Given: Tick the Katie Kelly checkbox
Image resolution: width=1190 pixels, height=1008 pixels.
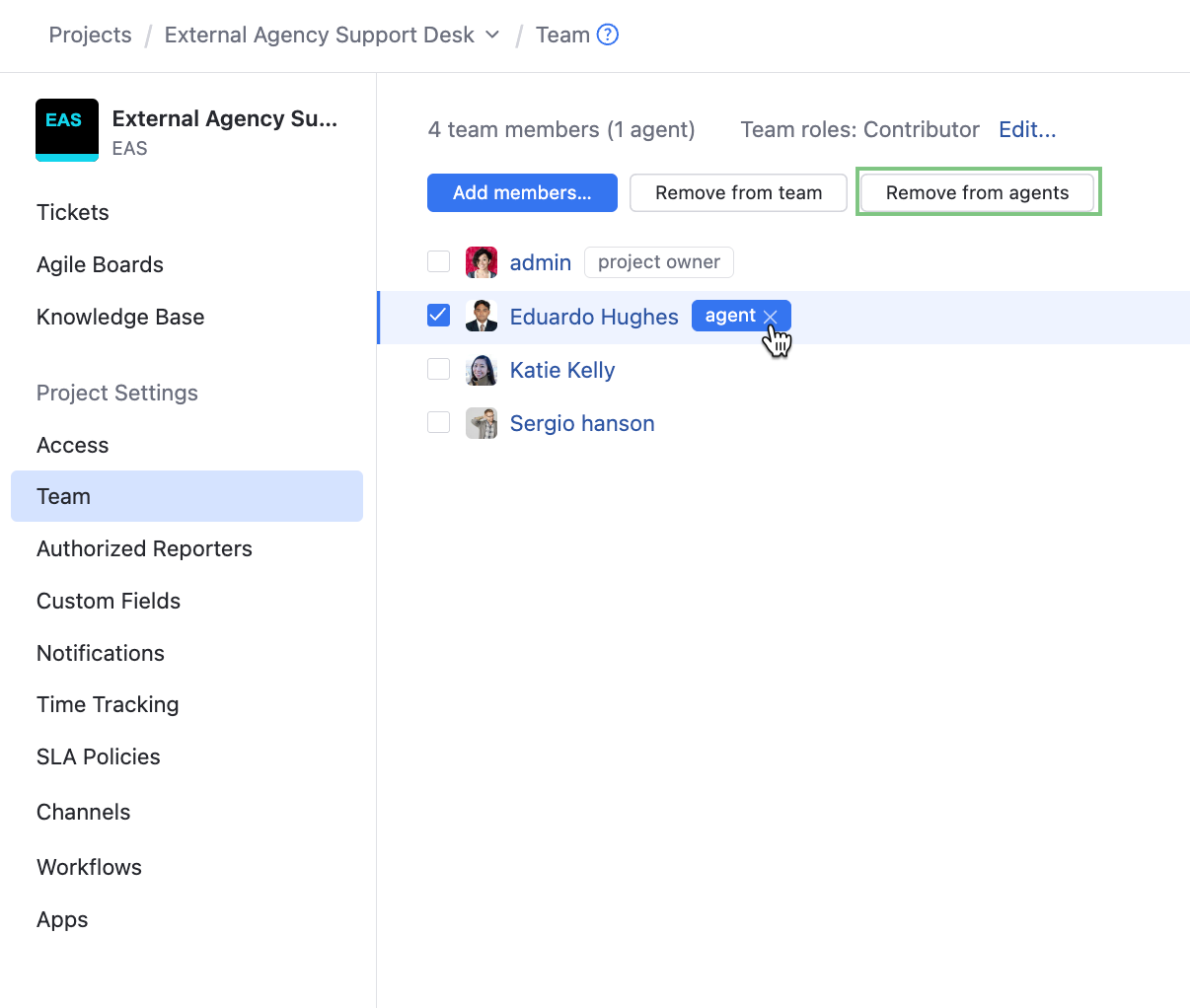Looking at the screenshot, I should 439,369.
